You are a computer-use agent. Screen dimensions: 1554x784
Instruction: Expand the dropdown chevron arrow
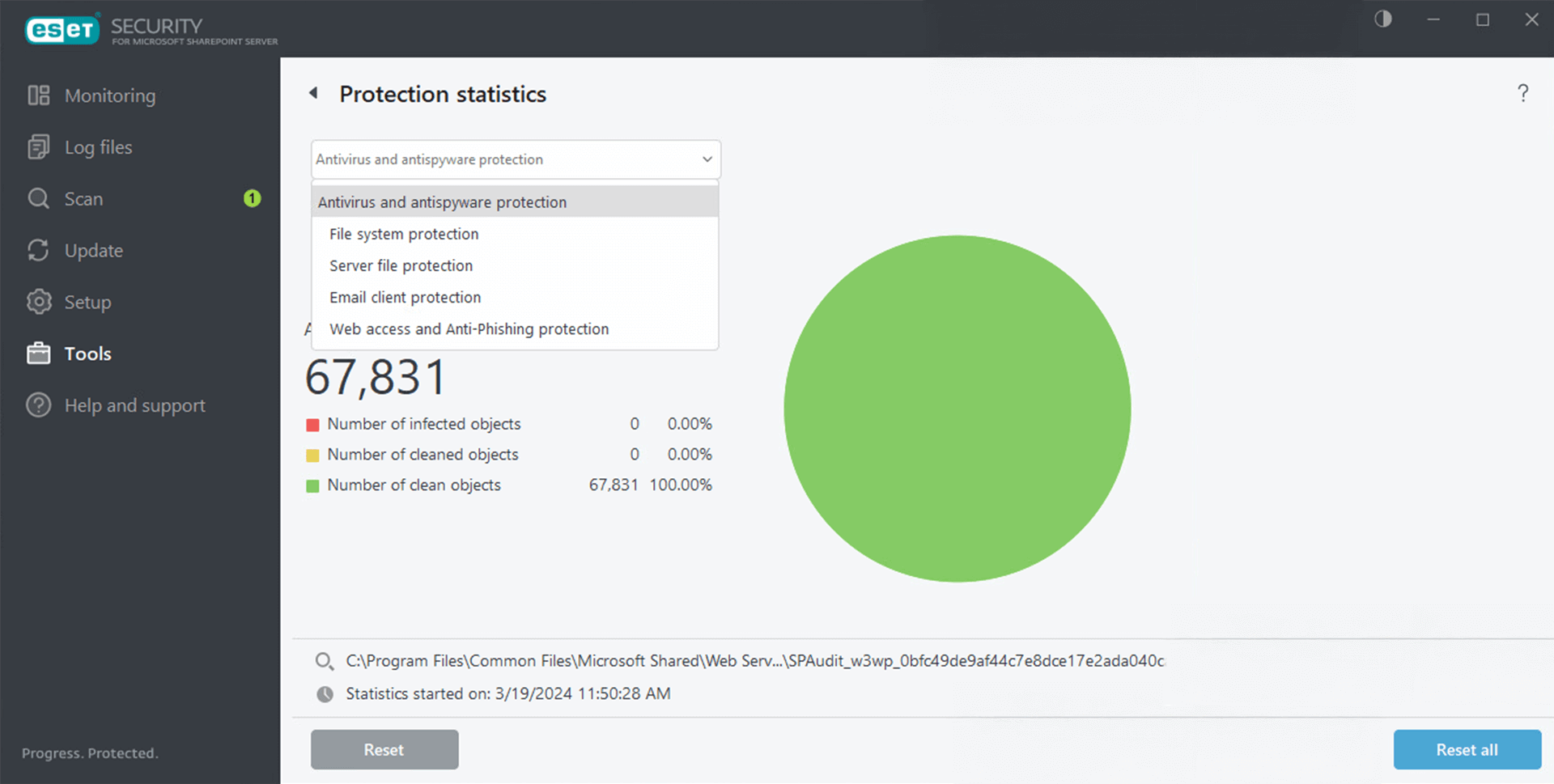(x=706, y=159)
